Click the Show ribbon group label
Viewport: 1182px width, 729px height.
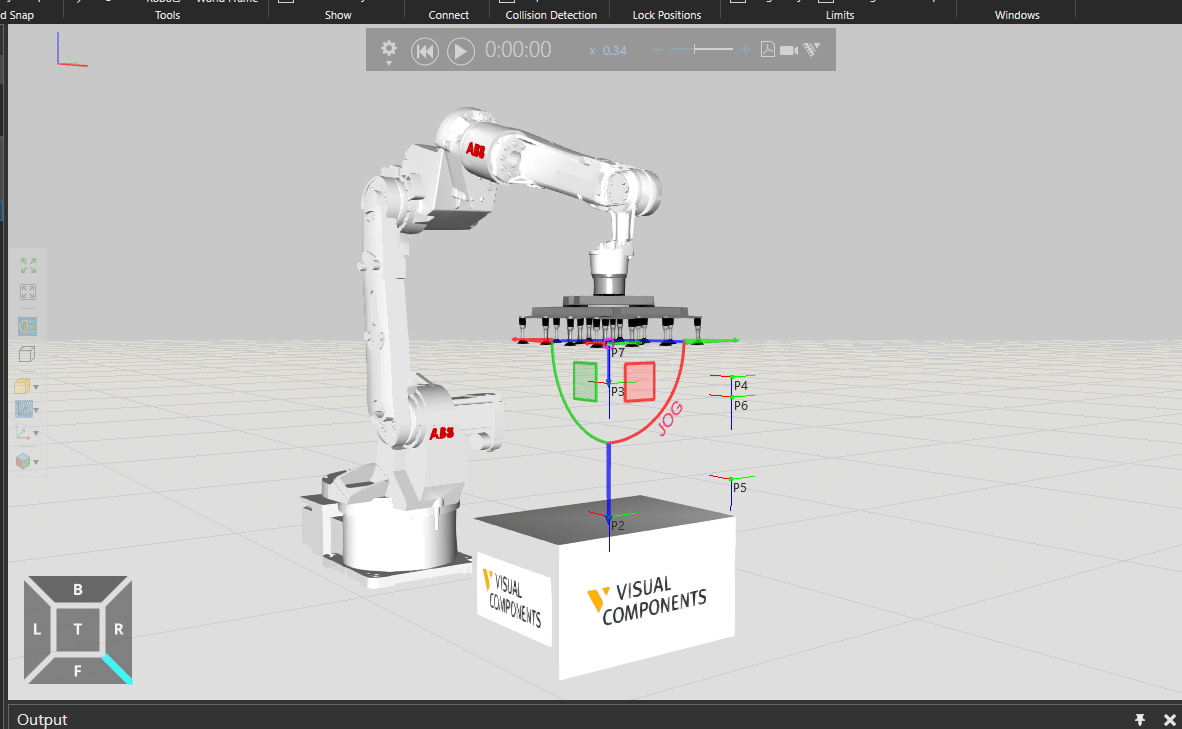338,15
